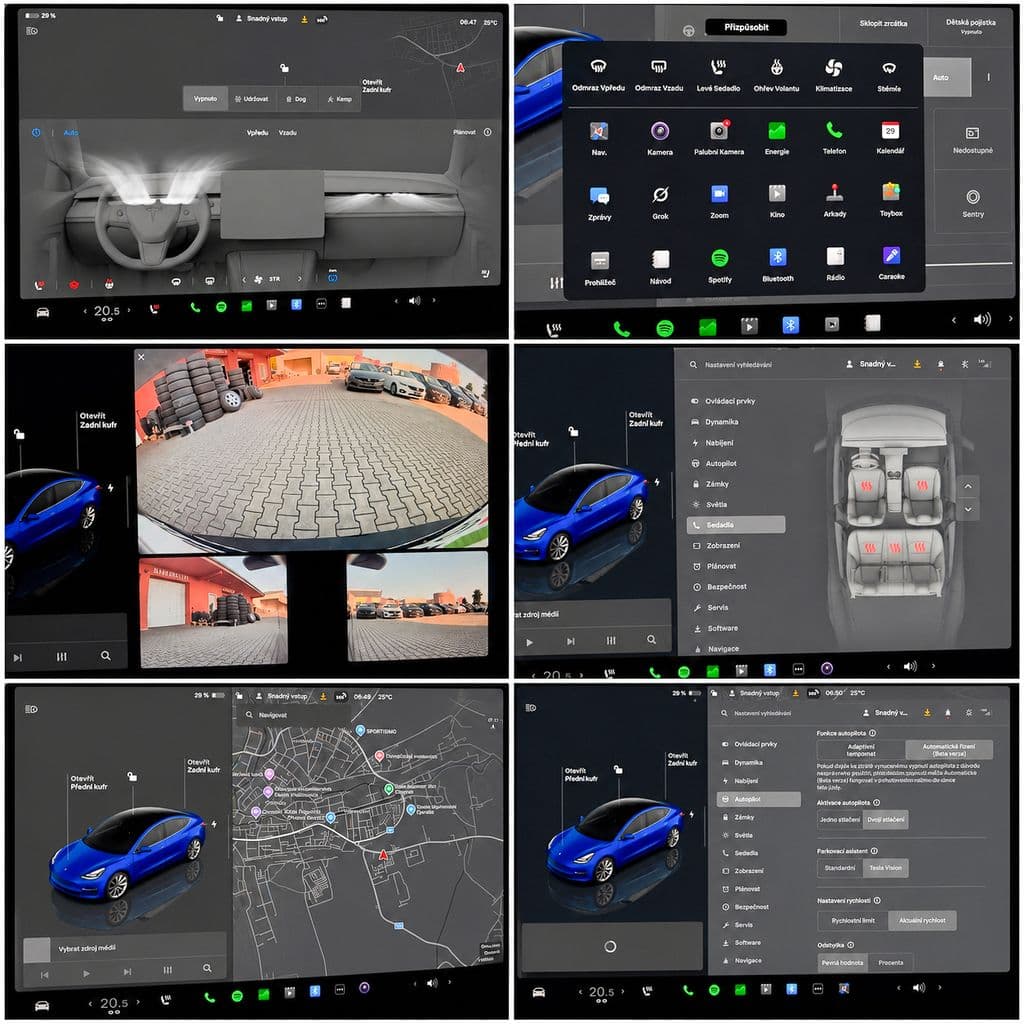Open Software in the Autopilot settings sidebar
Viewport: 1024px width, 1024px height.
click(x=747, y=943)
